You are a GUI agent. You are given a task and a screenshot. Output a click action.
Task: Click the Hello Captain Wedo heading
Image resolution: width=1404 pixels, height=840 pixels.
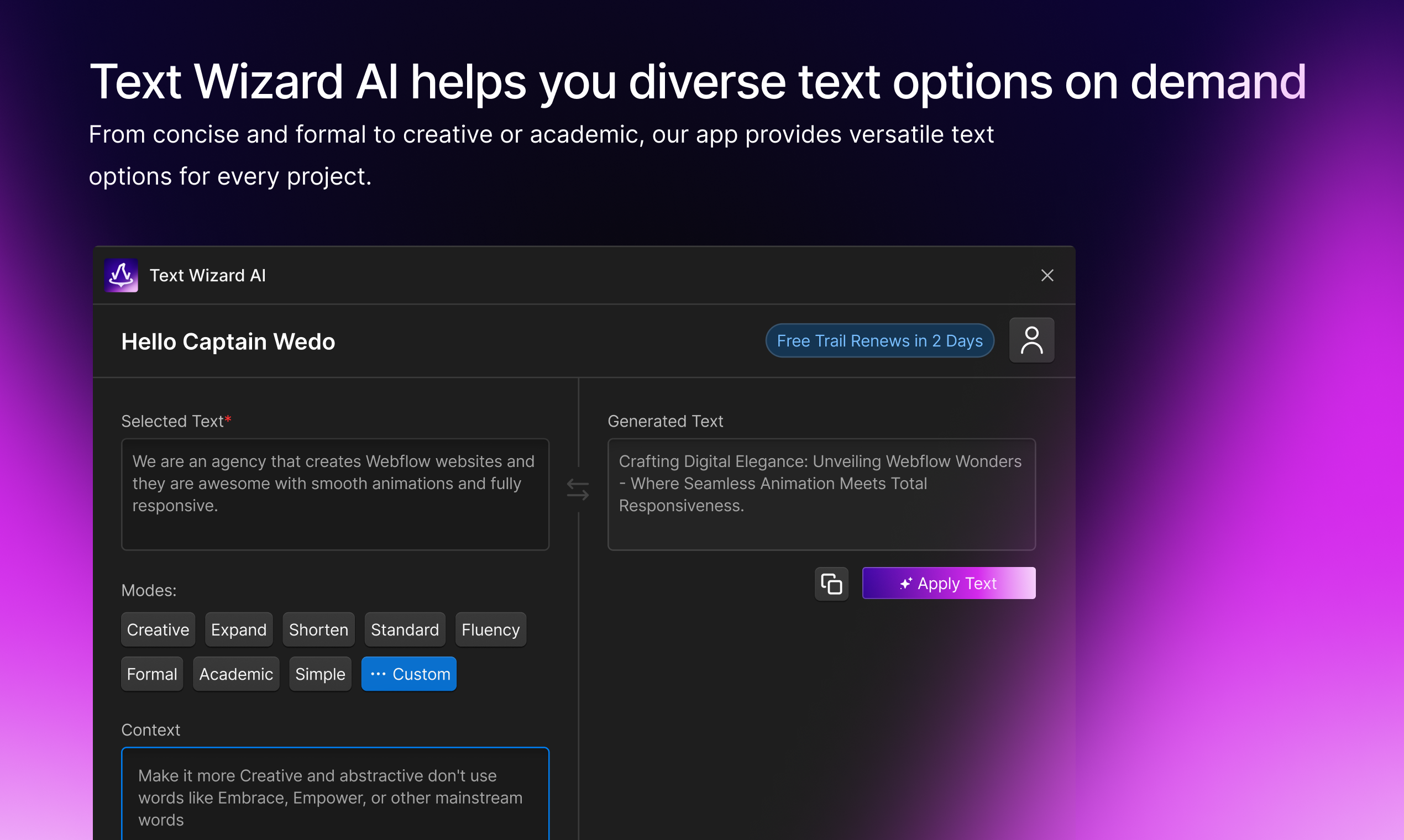[x=228, y=342]
